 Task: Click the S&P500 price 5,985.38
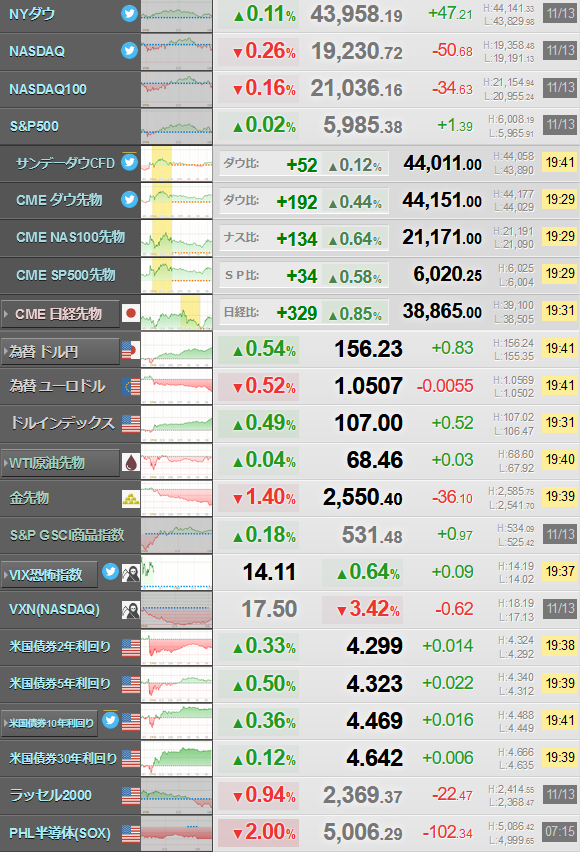363,126
